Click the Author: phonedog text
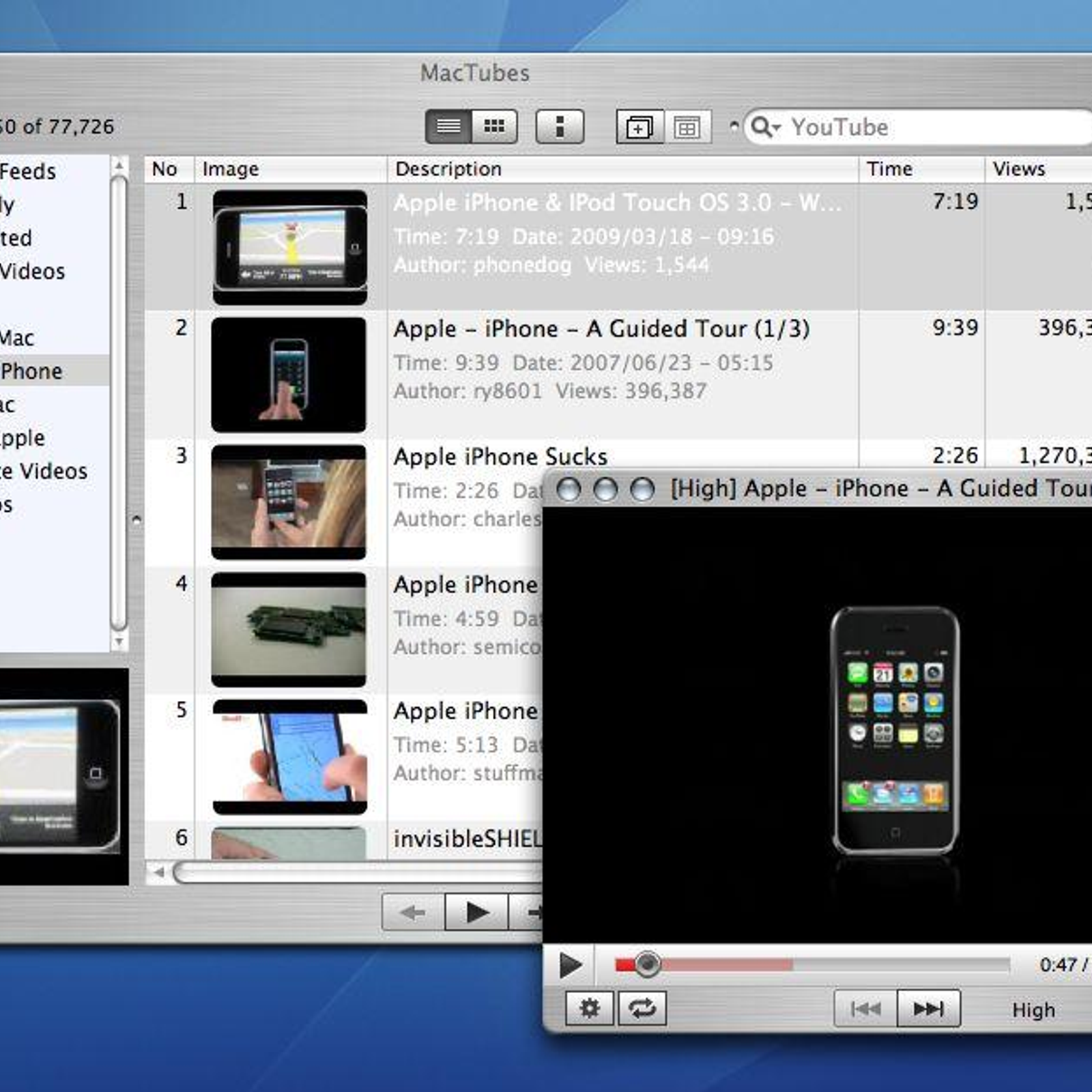This screenshot has width=1092, height=1092. tap(483, 265)
